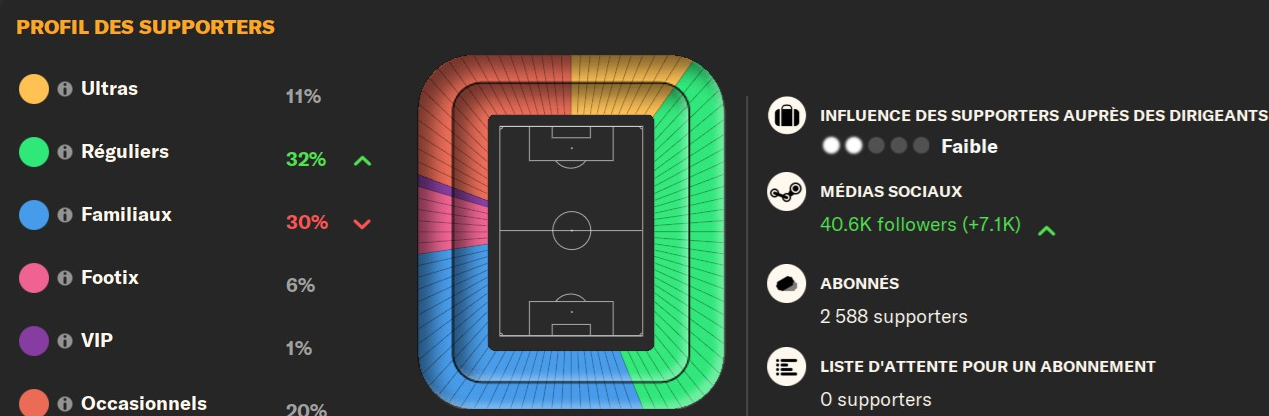Image resolution: width=1269 pixels, height=416 pixels.
Task: Click the Médias Sociaux share icon
Action: 787,191
